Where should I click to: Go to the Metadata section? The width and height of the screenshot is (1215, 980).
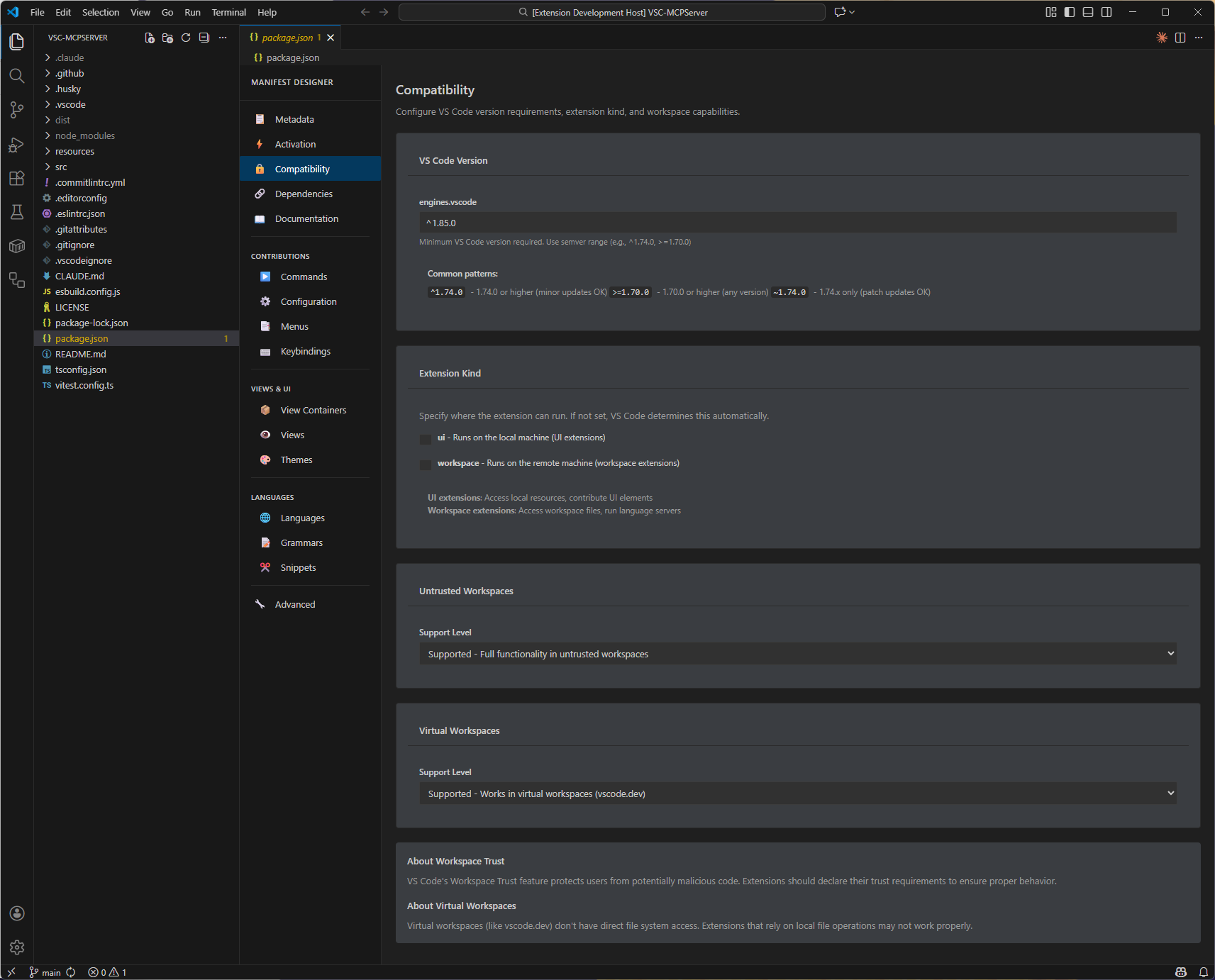pos(310,119)
